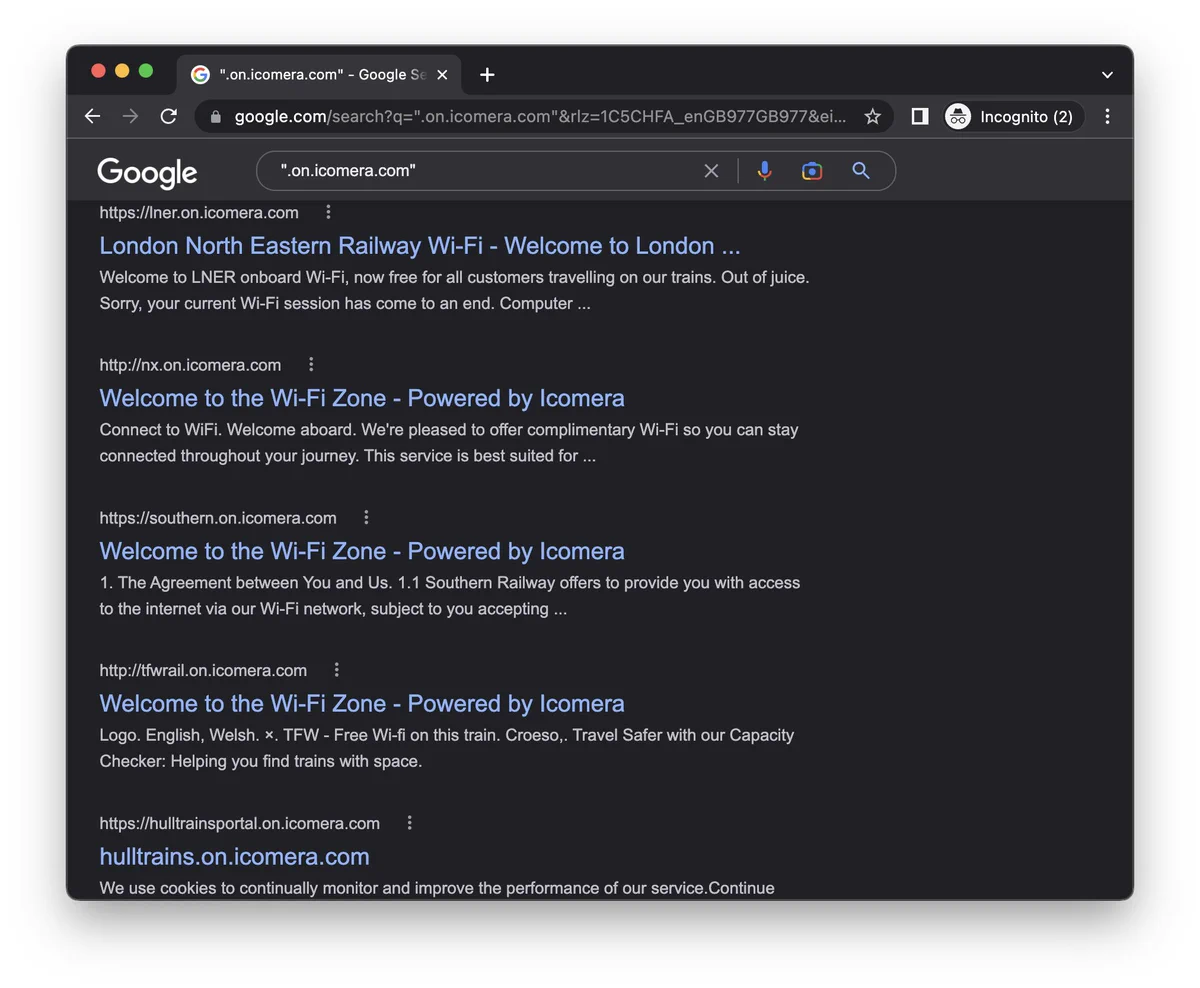Expand the tab search chevron in the tab strip
Screen dimensions: 1200x988
pyautogui.click(x=1107, y=75)
